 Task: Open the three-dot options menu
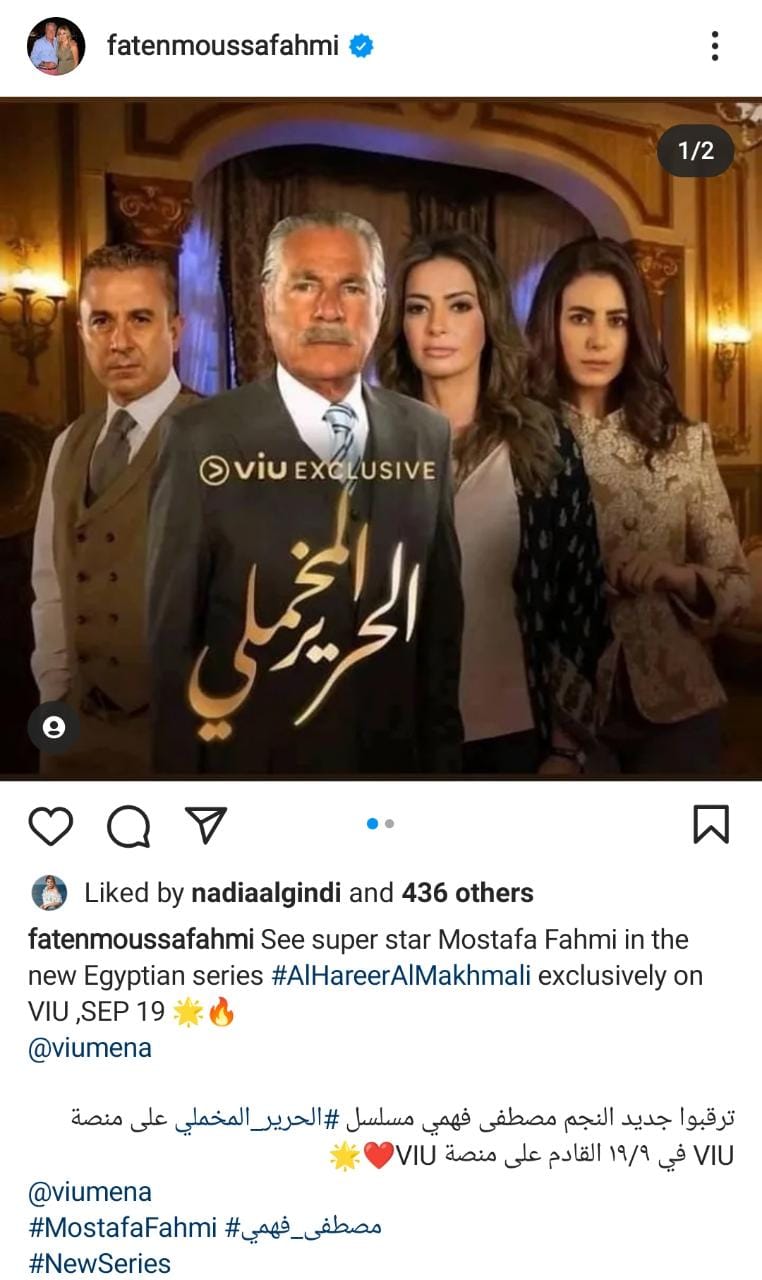(x=714, y=46)
